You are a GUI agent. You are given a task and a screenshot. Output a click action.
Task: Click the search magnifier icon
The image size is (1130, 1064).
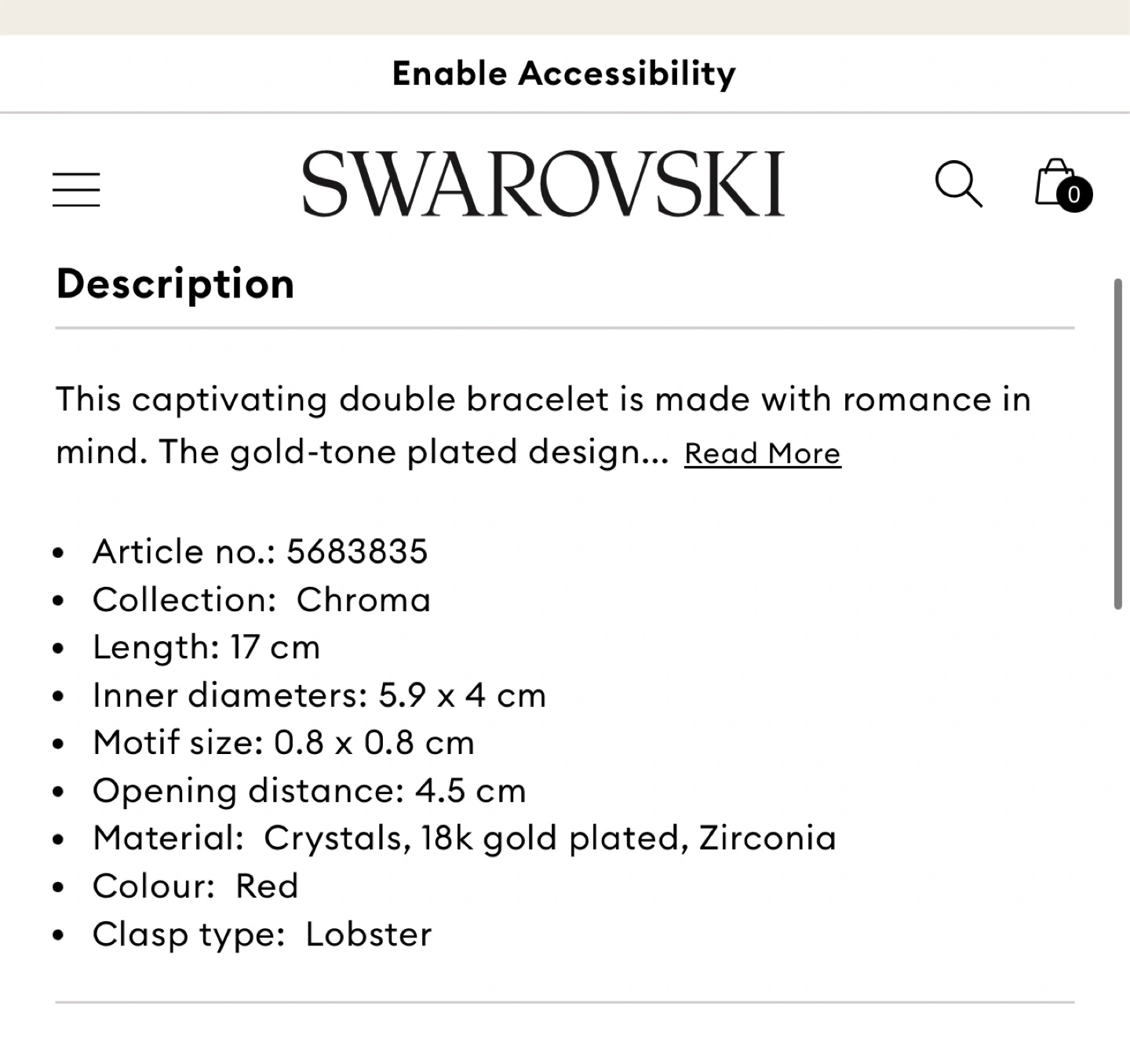click(x=957, y=184)
